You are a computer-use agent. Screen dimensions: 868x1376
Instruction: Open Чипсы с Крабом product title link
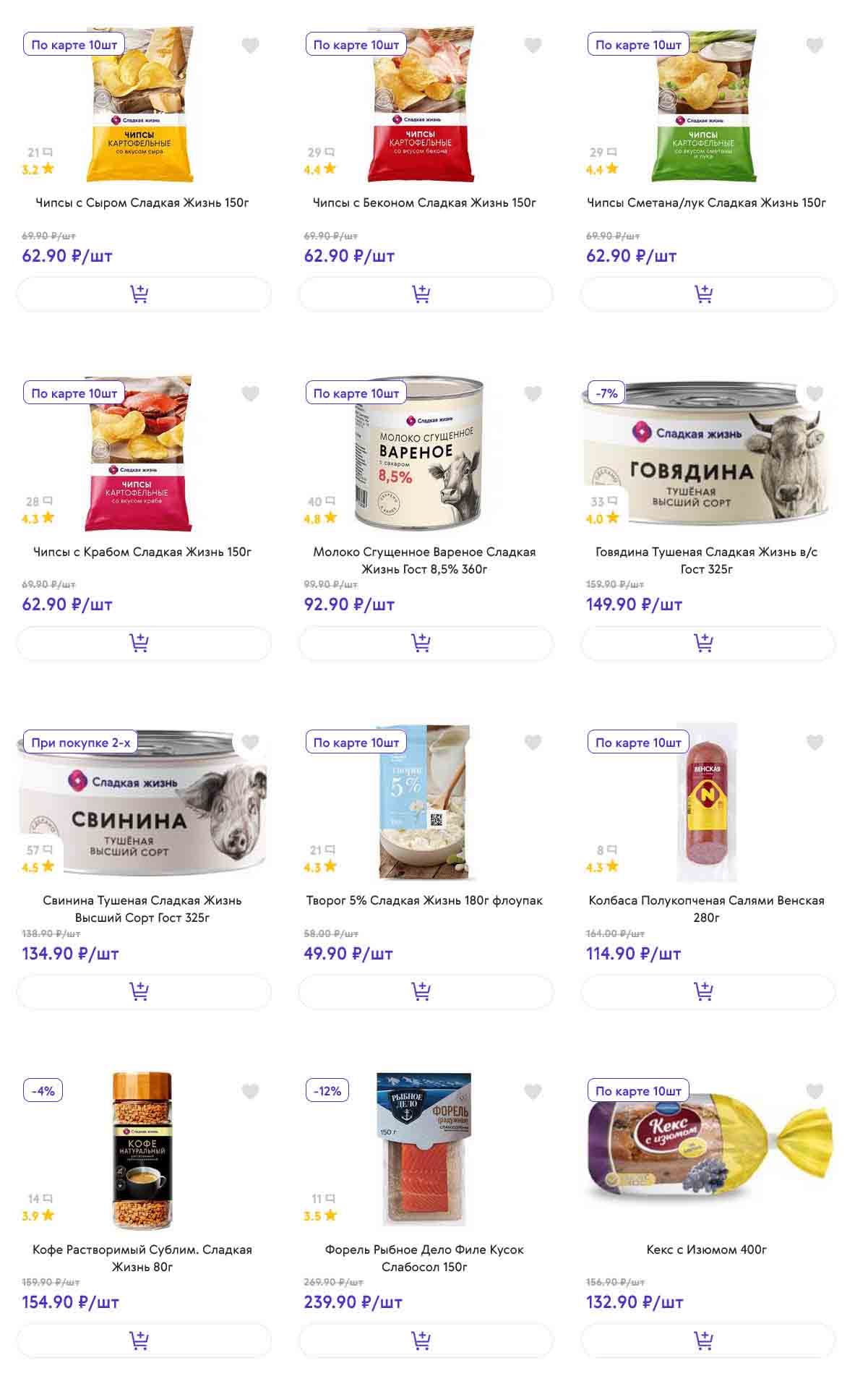pos(142,552)
